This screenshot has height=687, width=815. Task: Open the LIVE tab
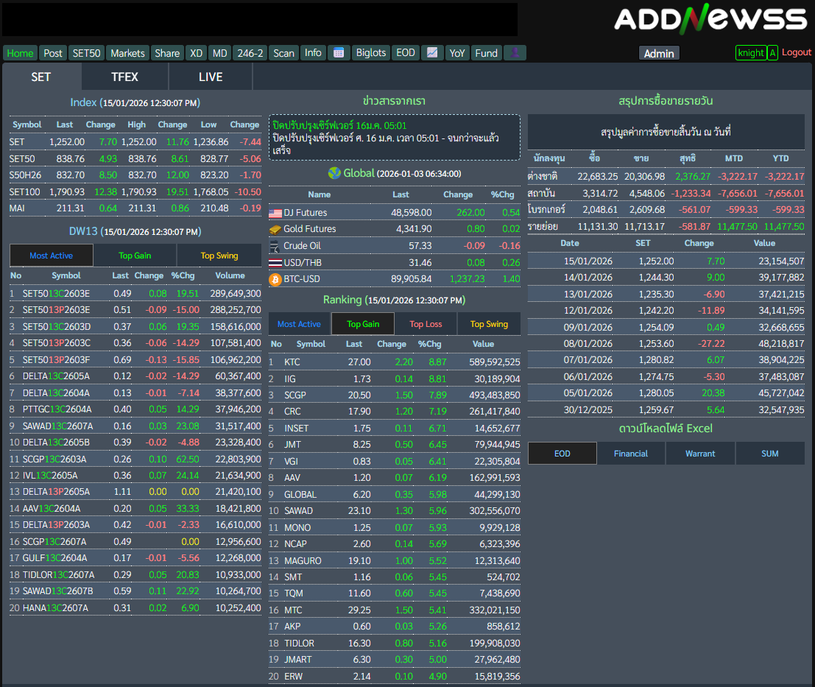(211, 77)
